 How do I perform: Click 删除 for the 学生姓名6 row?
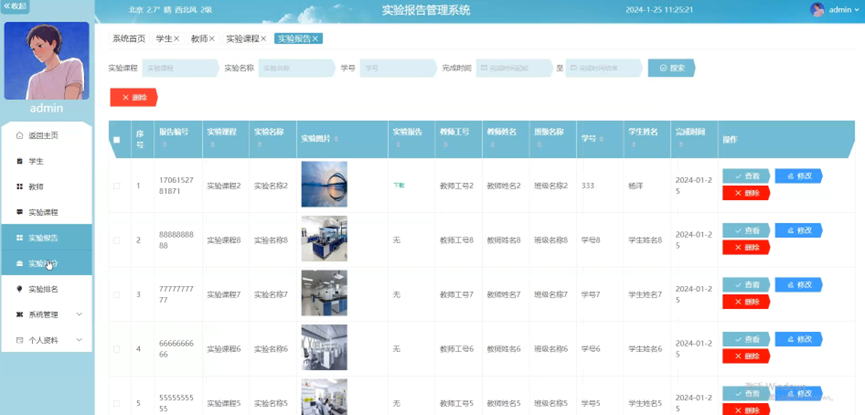(x=746, y=357)
